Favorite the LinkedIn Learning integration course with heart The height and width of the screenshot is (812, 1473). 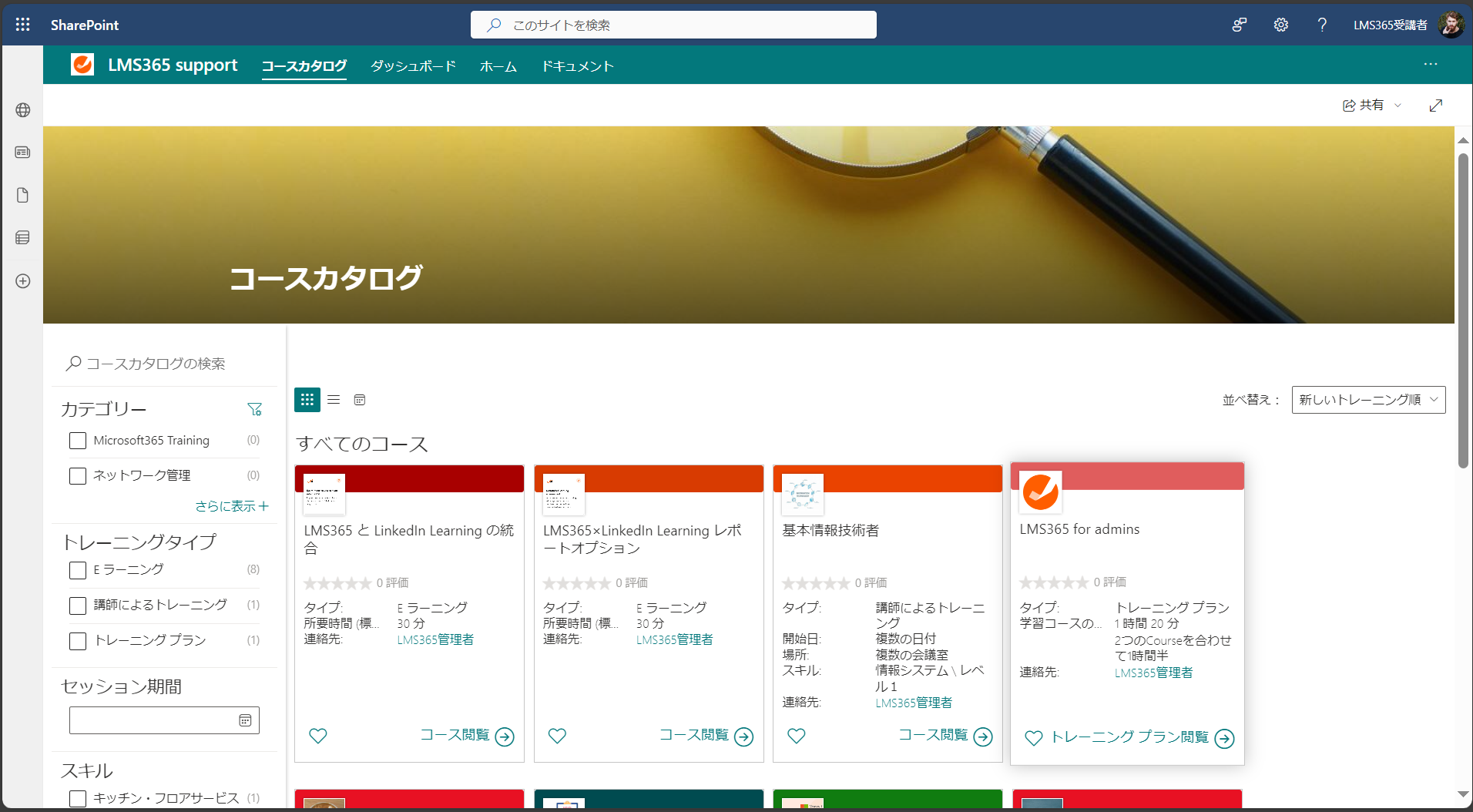point(317,736)
